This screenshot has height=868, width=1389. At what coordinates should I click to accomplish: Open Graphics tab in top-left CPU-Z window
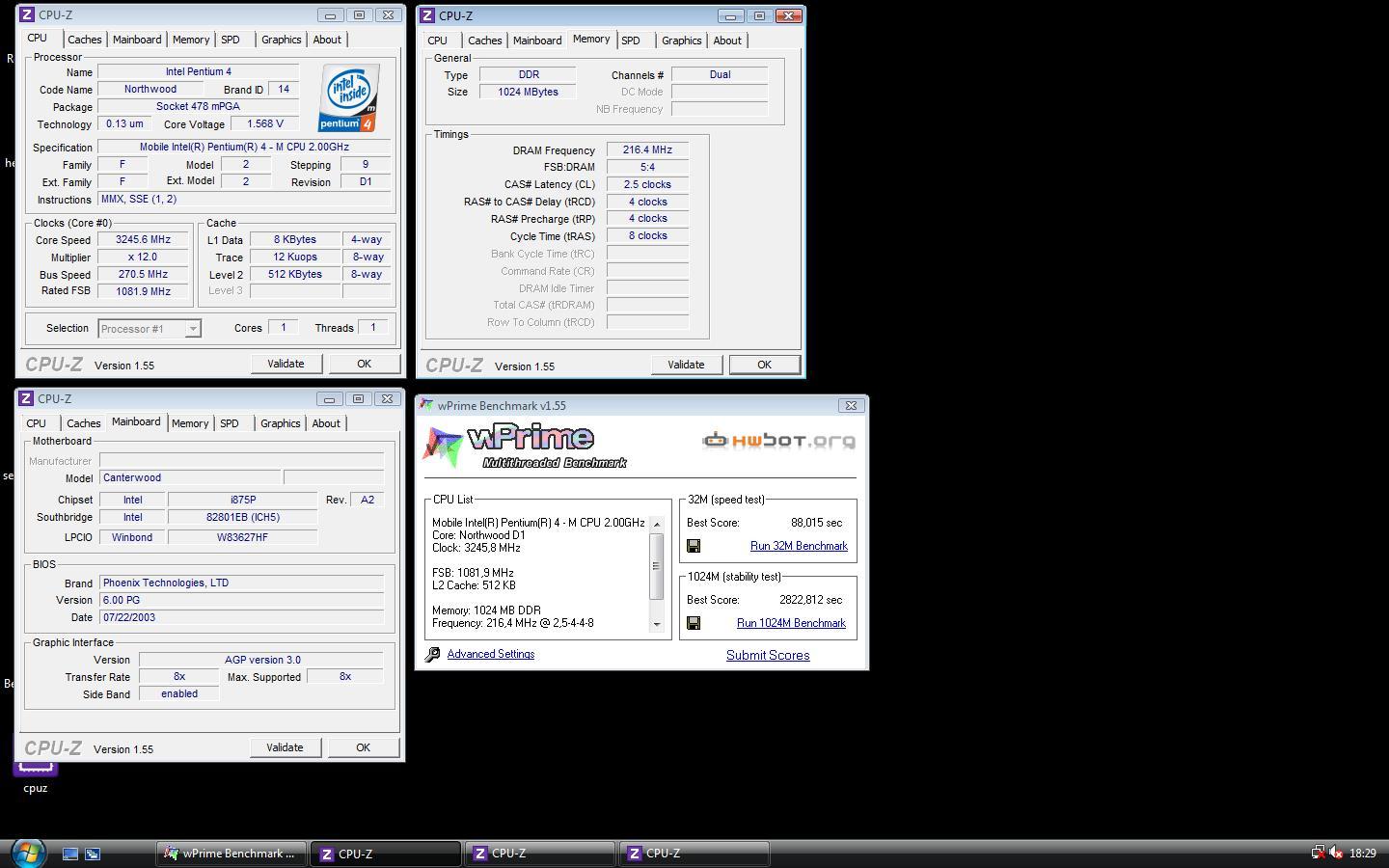pos(282,40)
